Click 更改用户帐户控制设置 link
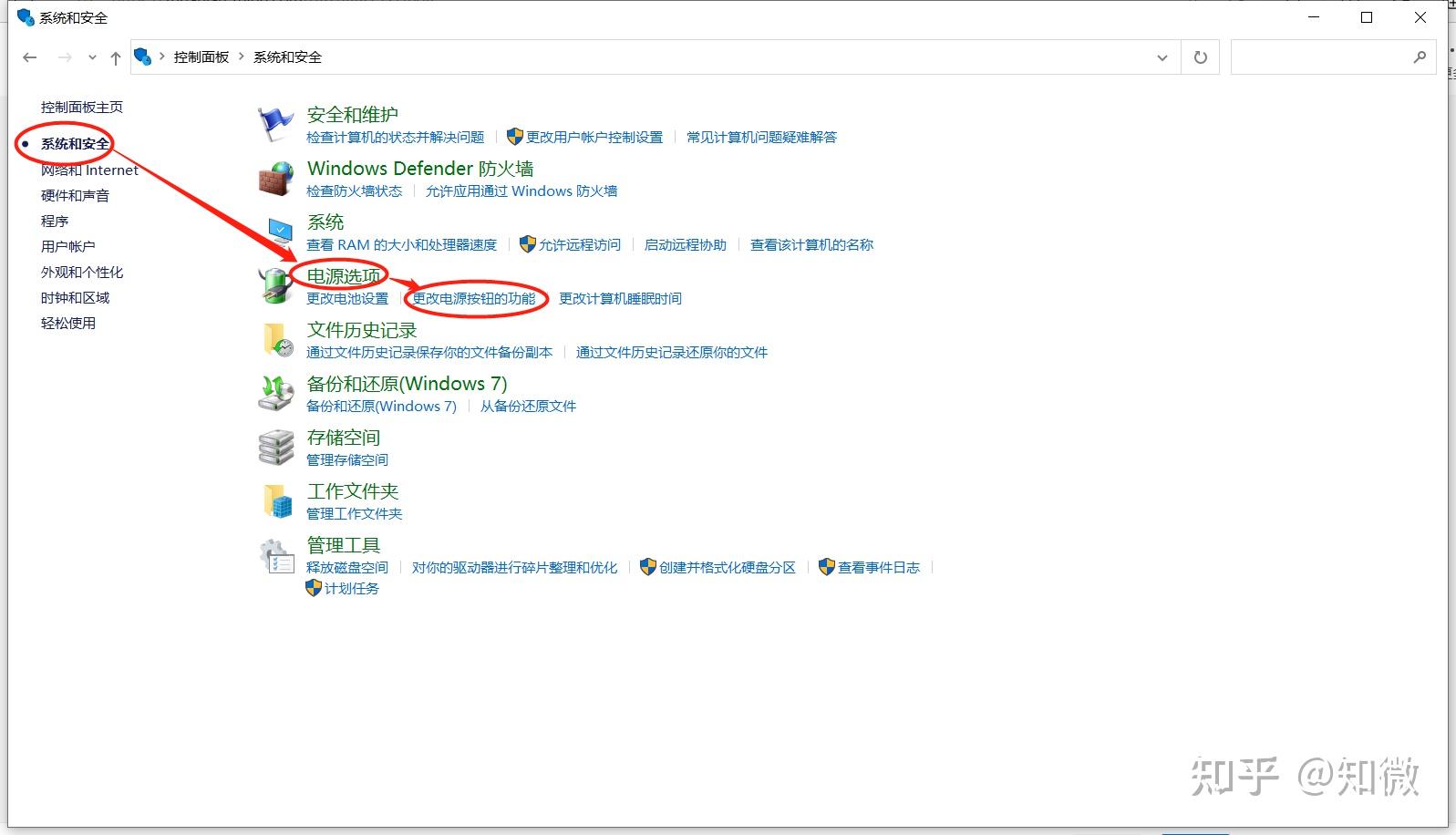Image resolution: width=1456 pixels, height=835 pixels. [x=594, y=137]
